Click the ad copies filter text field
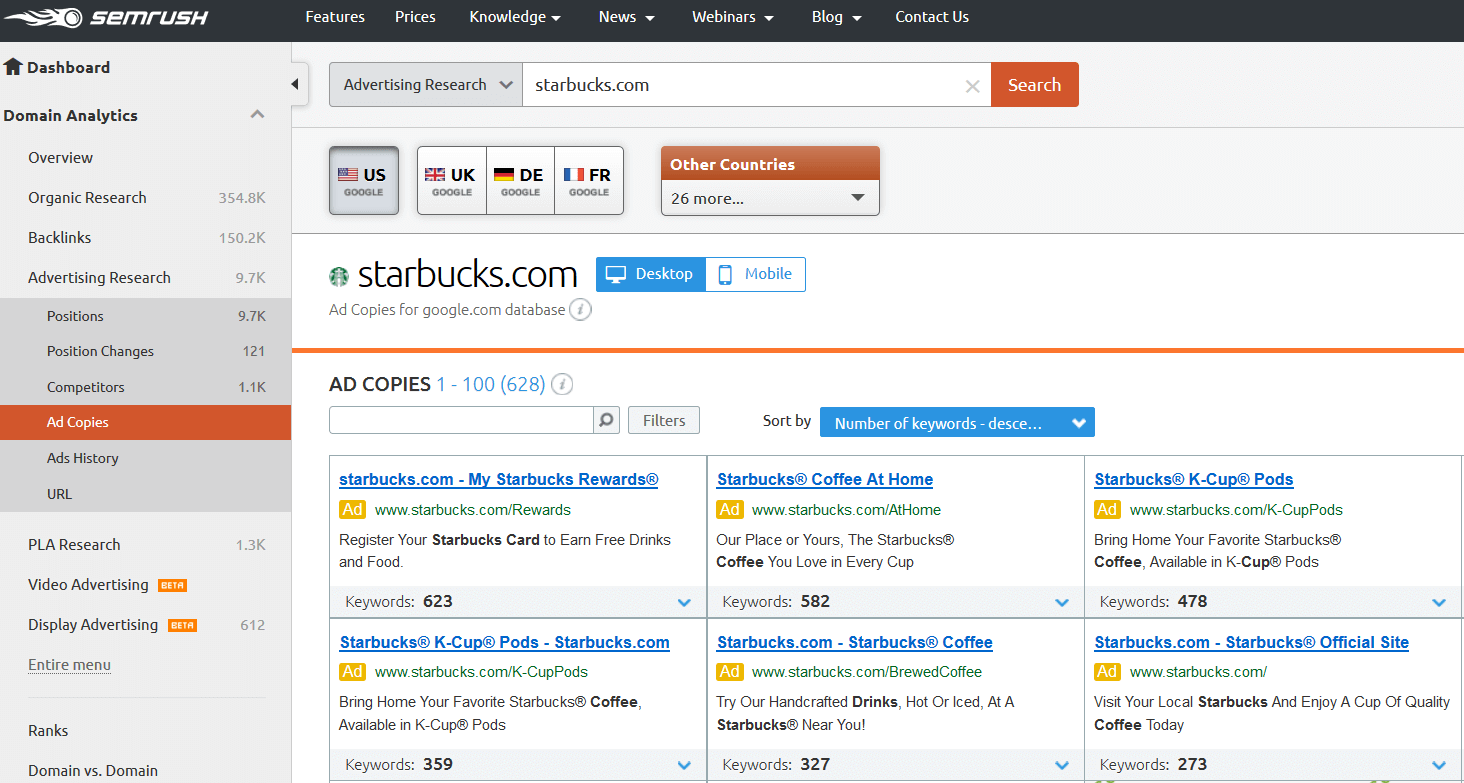 461,420
